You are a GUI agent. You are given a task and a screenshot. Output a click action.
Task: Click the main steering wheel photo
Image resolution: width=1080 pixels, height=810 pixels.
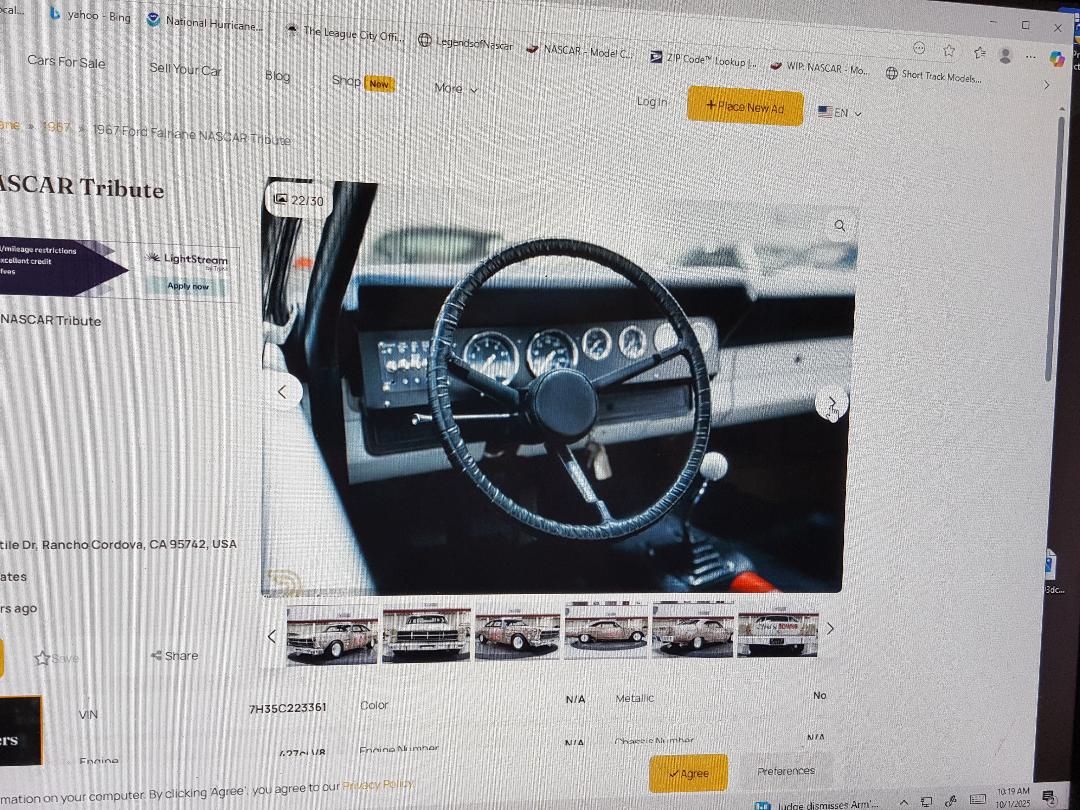click(558, 389)
